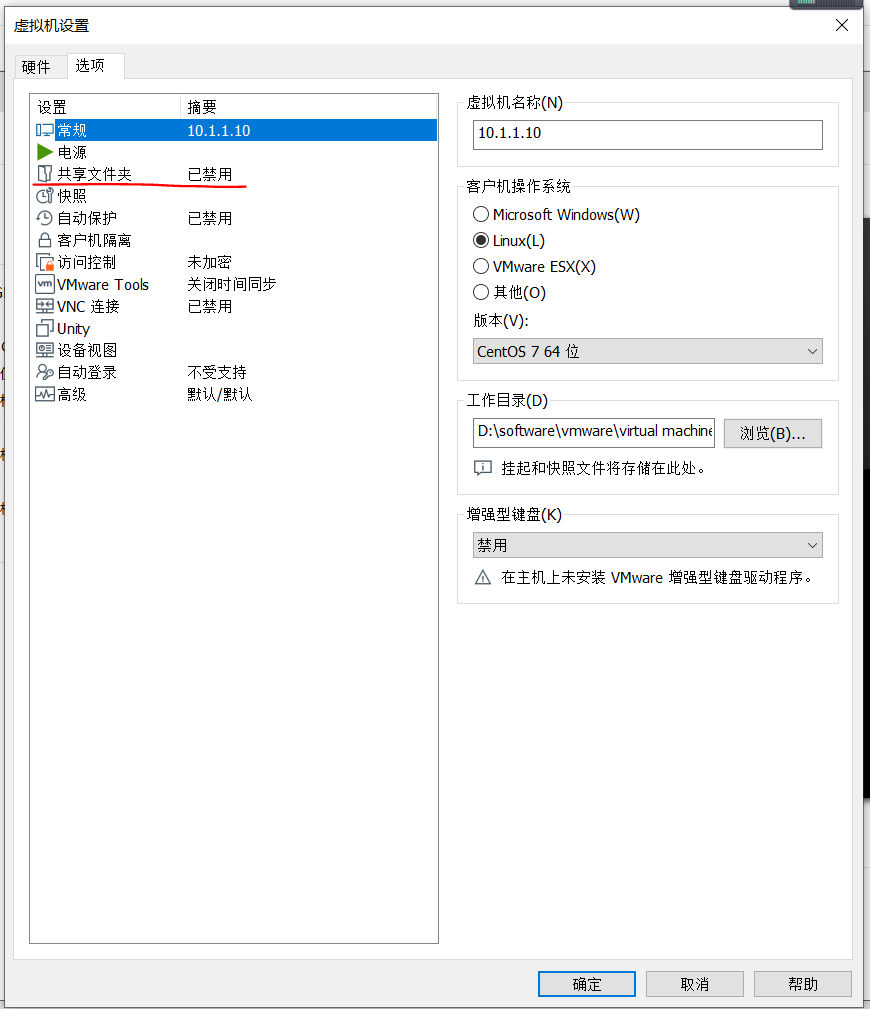The width and height of the screenshot is (870, 1009).
Task: Click the 摘要 column header
Action: click(x=309, y=107)
